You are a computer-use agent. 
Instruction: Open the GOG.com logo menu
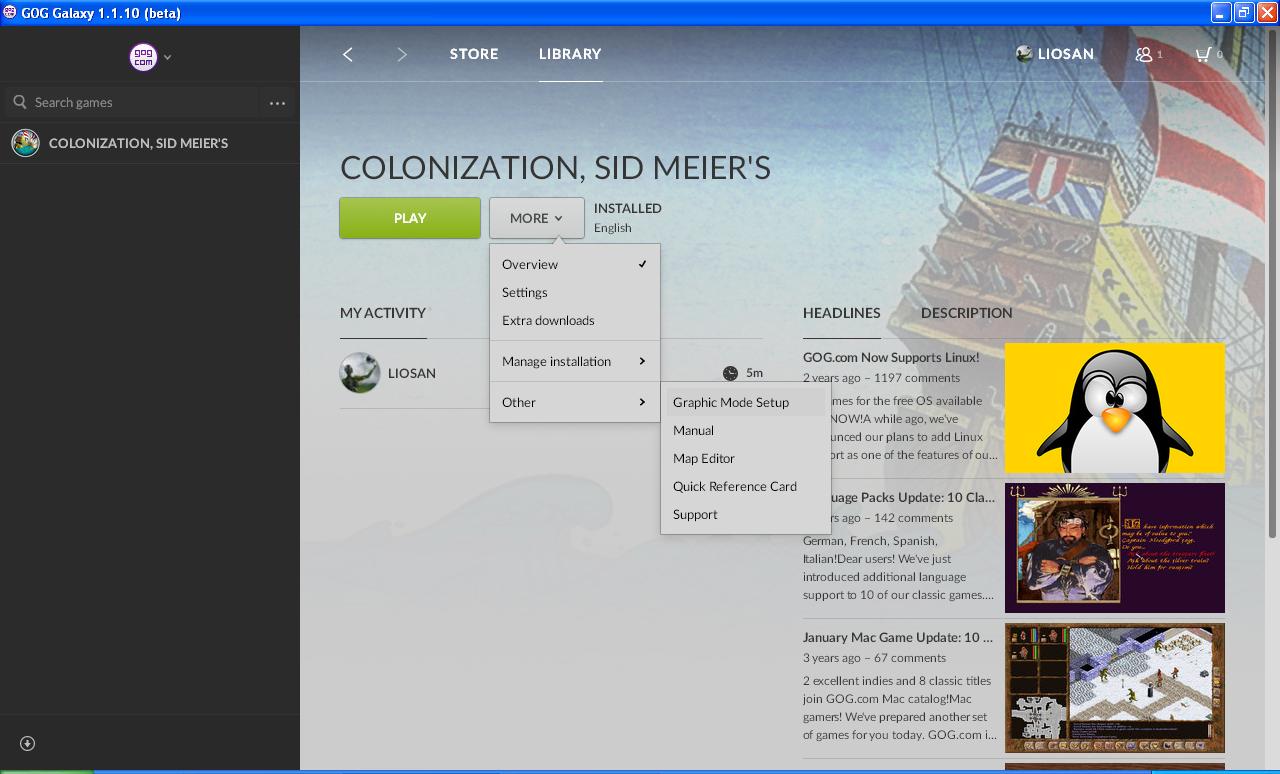pyautogui.click(x=144, y=57)
